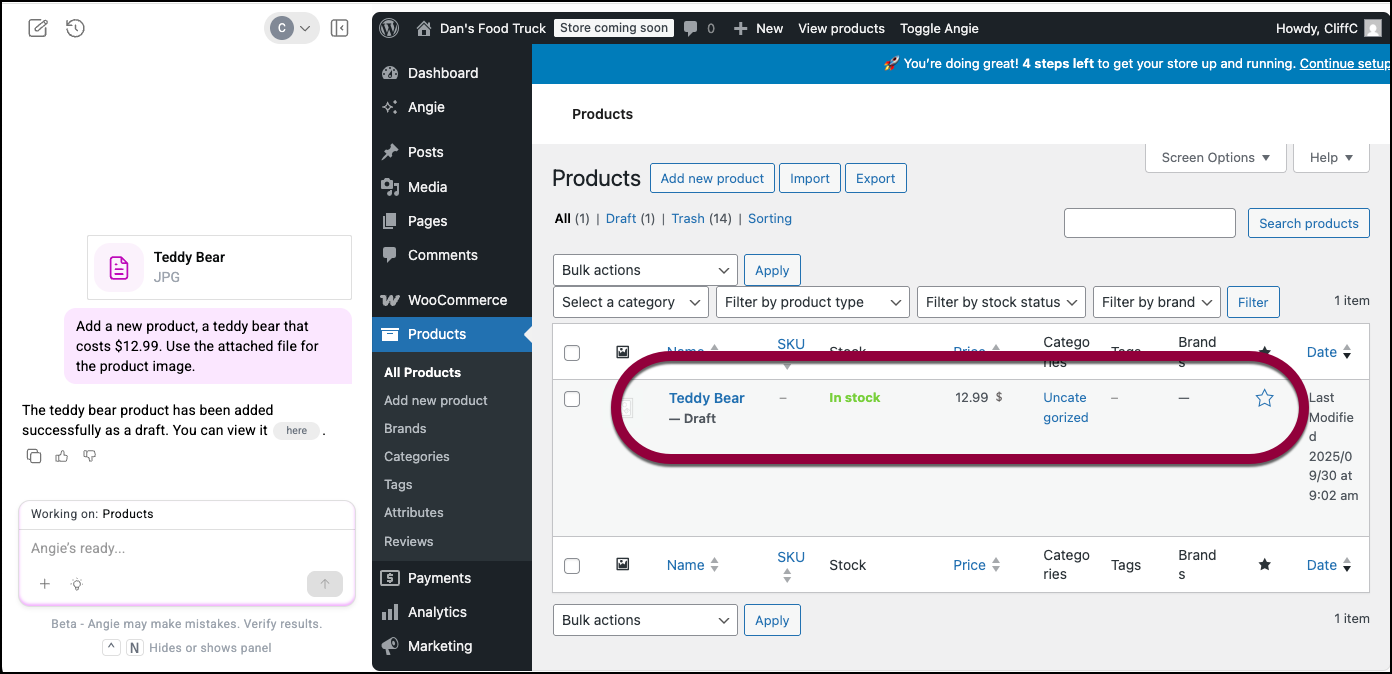Tick the select-all checkbox in table footer
The width and height of the screenshot is (1392, 674).
coord(572,565)
